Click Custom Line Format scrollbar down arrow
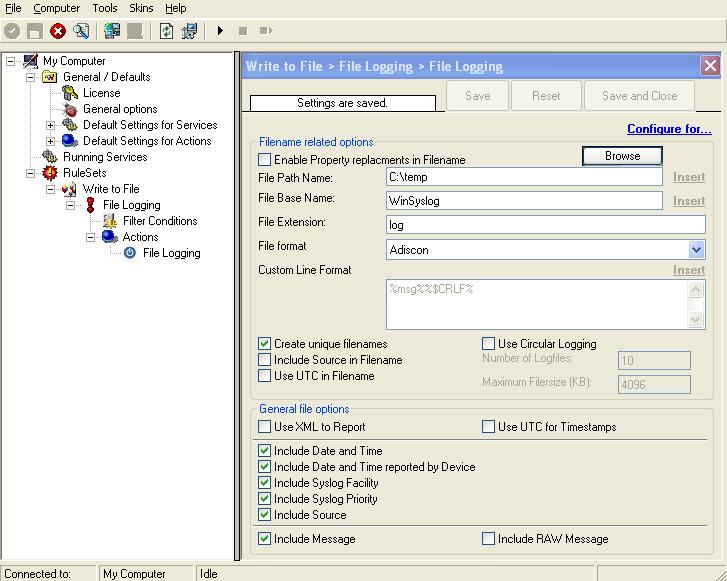727x581 pixels. pyautogui.click(x=695, y=319)
